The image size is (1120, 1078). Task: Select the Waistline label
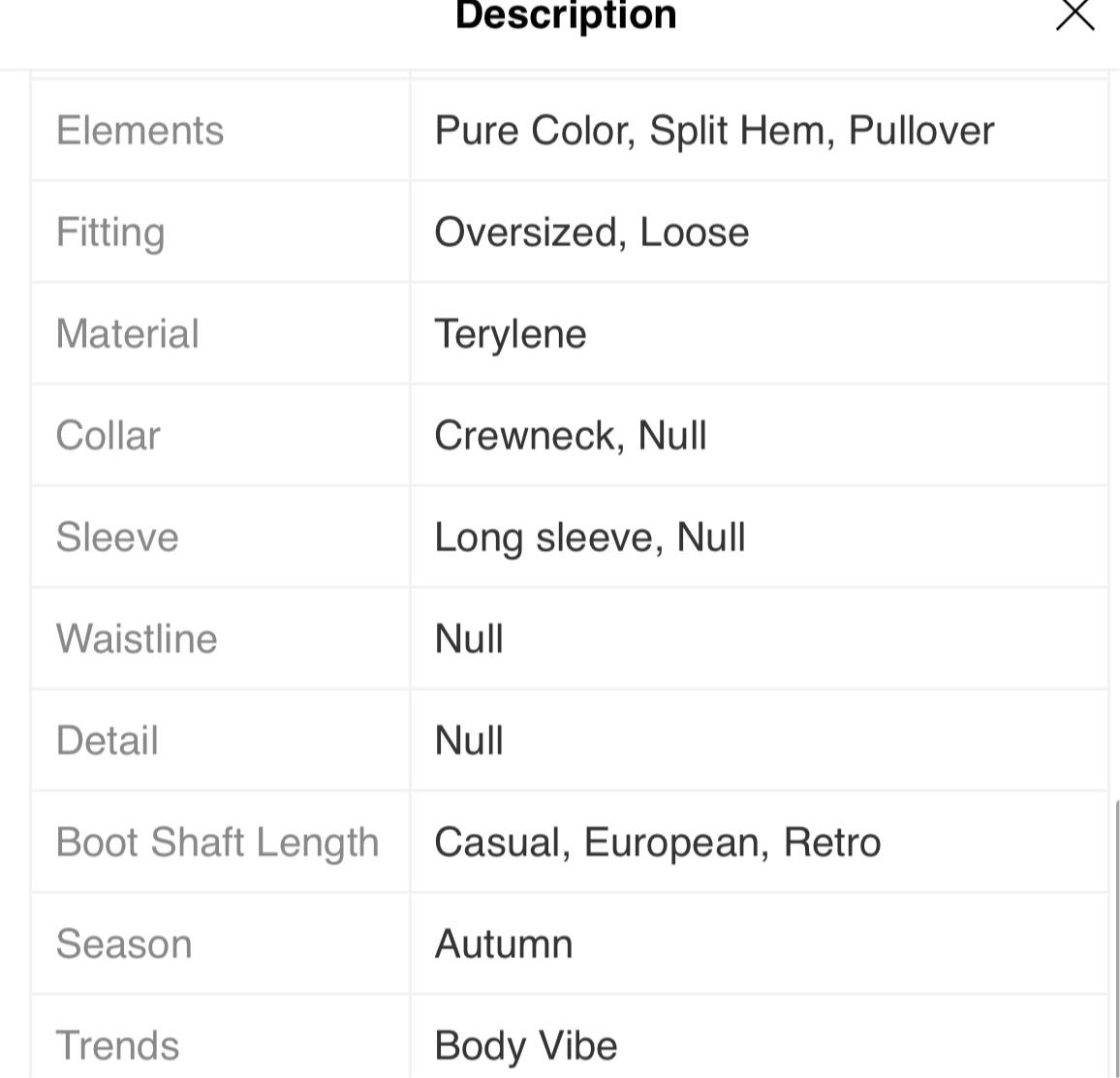point(137,639)
